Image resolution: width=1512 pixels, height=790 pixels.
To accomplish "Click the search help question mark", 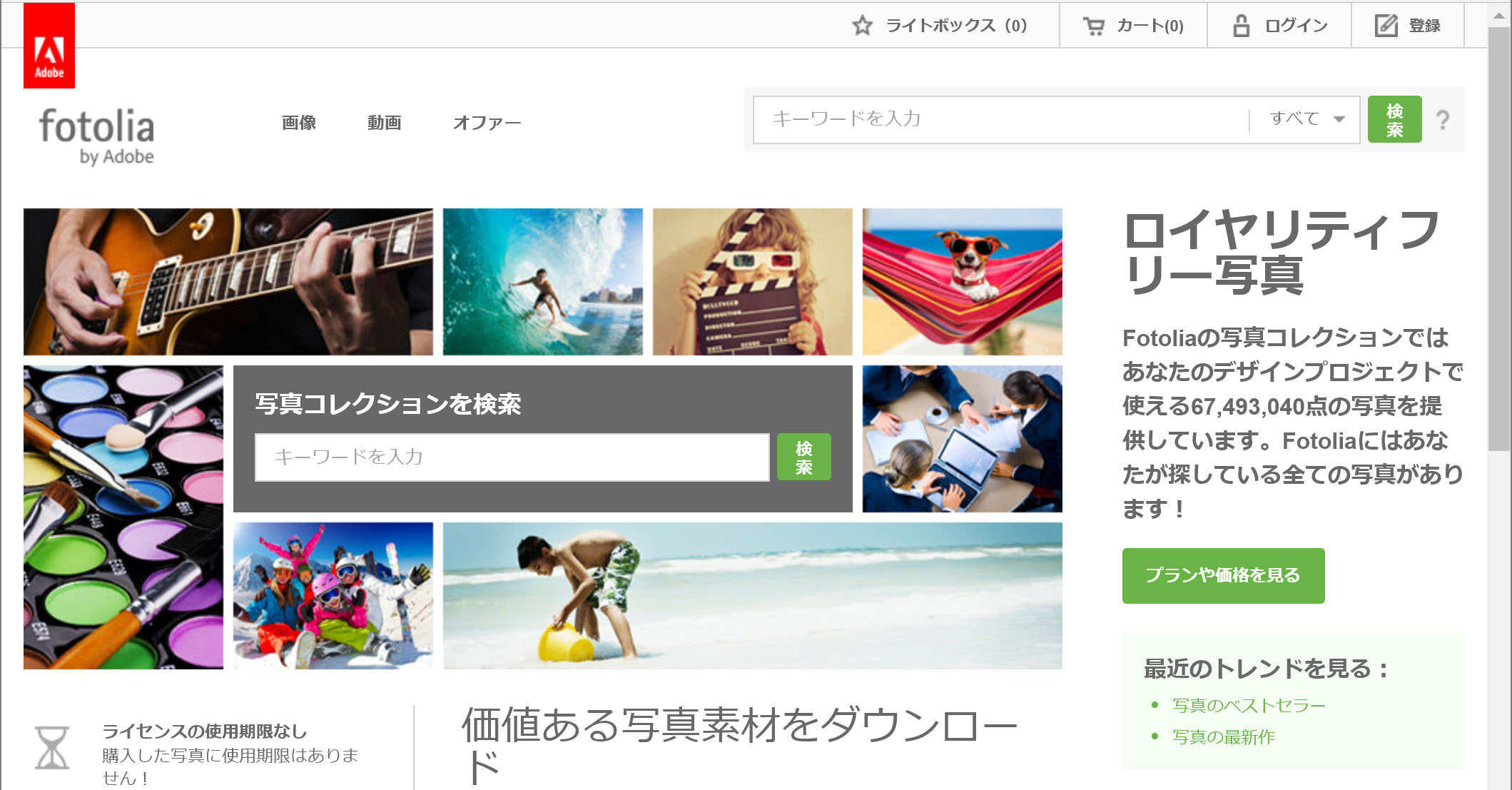I will [x=1443, y=120].
